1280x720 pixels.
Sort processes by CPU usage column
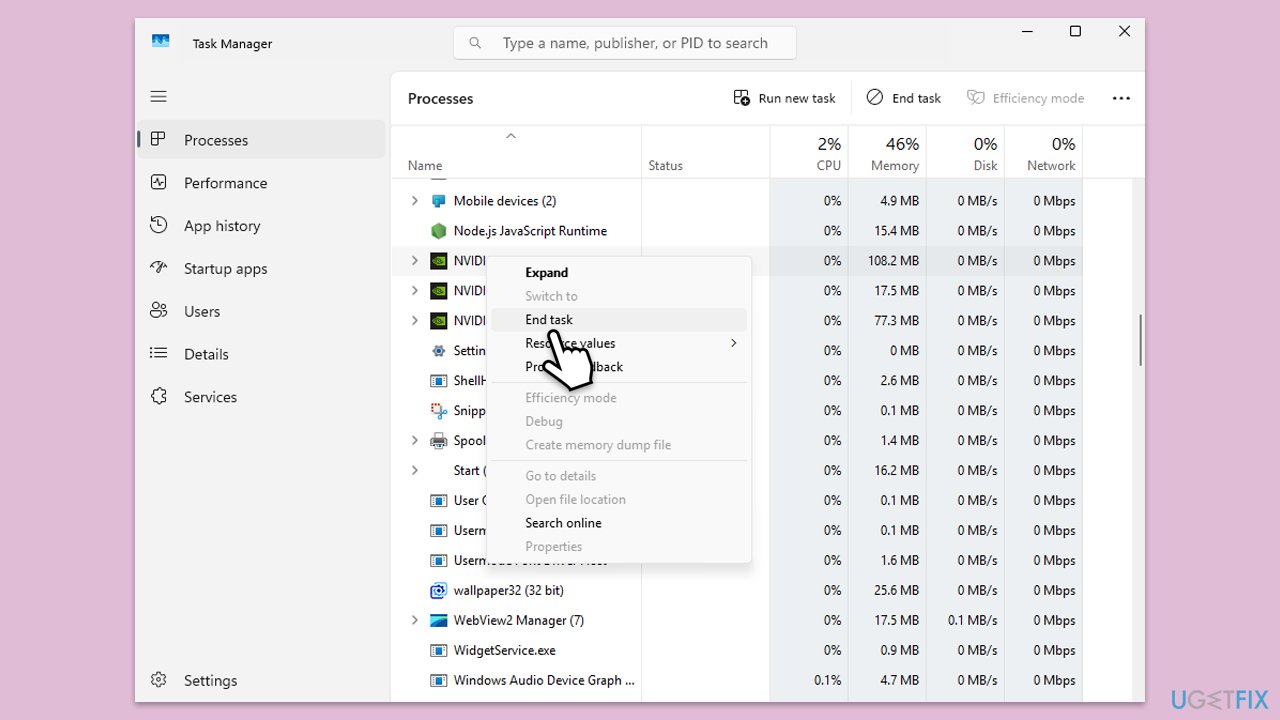pos(809,153)
